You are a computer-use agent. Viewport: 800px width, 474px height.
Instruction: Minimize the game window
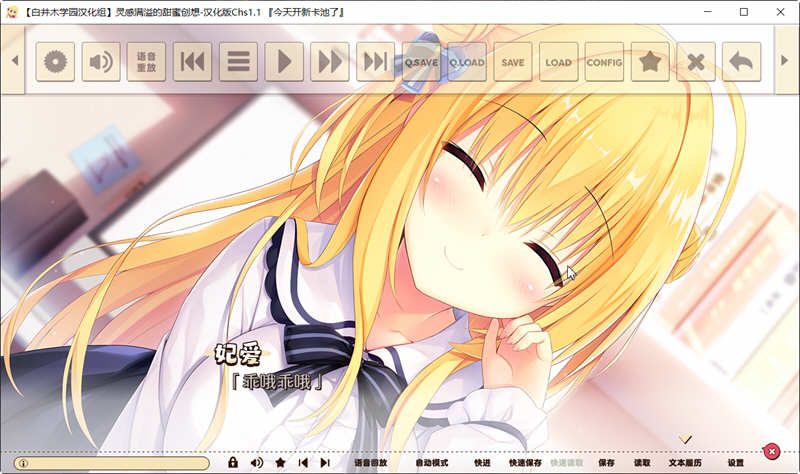[x=708, y=12]
